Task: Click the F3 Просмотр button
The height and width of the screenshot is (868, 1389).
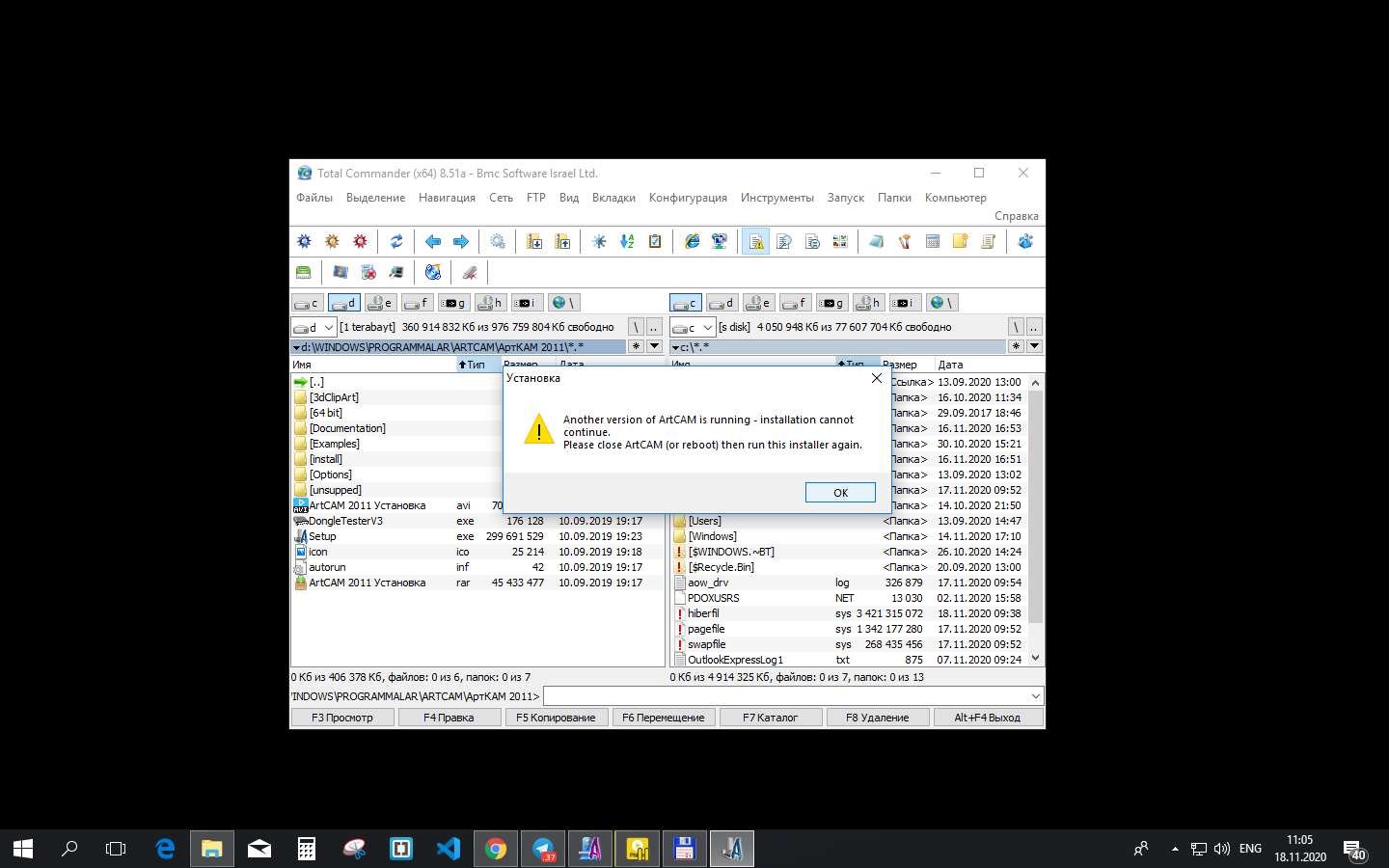Action: click(x=342, y=718)
